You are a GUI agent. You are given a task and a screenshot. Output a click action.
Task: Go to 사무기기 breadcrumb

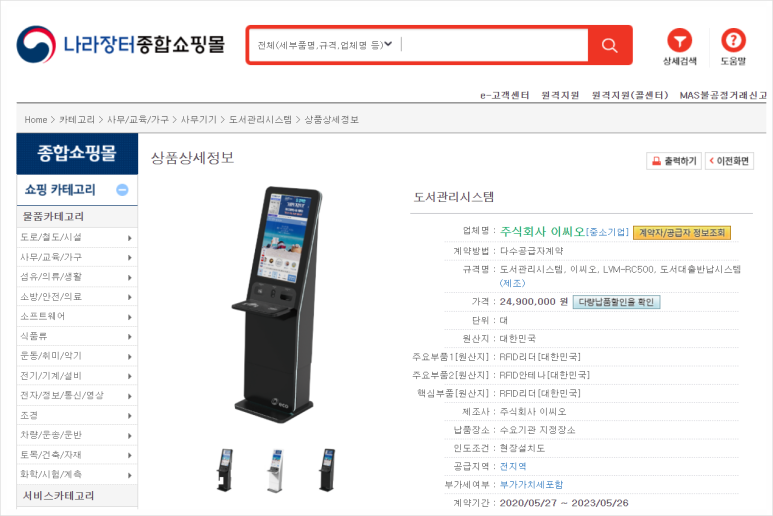click(199, 120)
